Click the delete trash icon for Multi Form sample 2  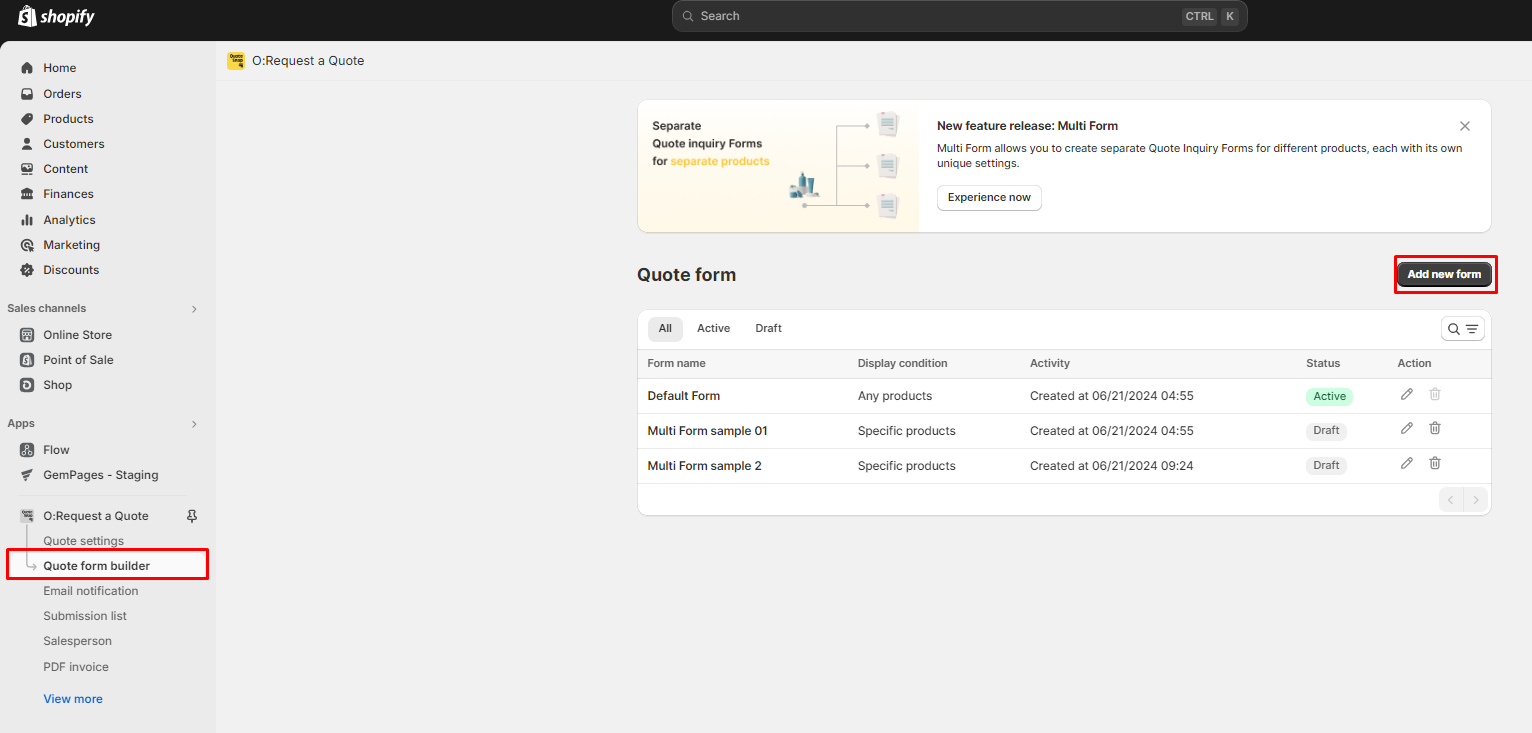tap(1435, 463)
